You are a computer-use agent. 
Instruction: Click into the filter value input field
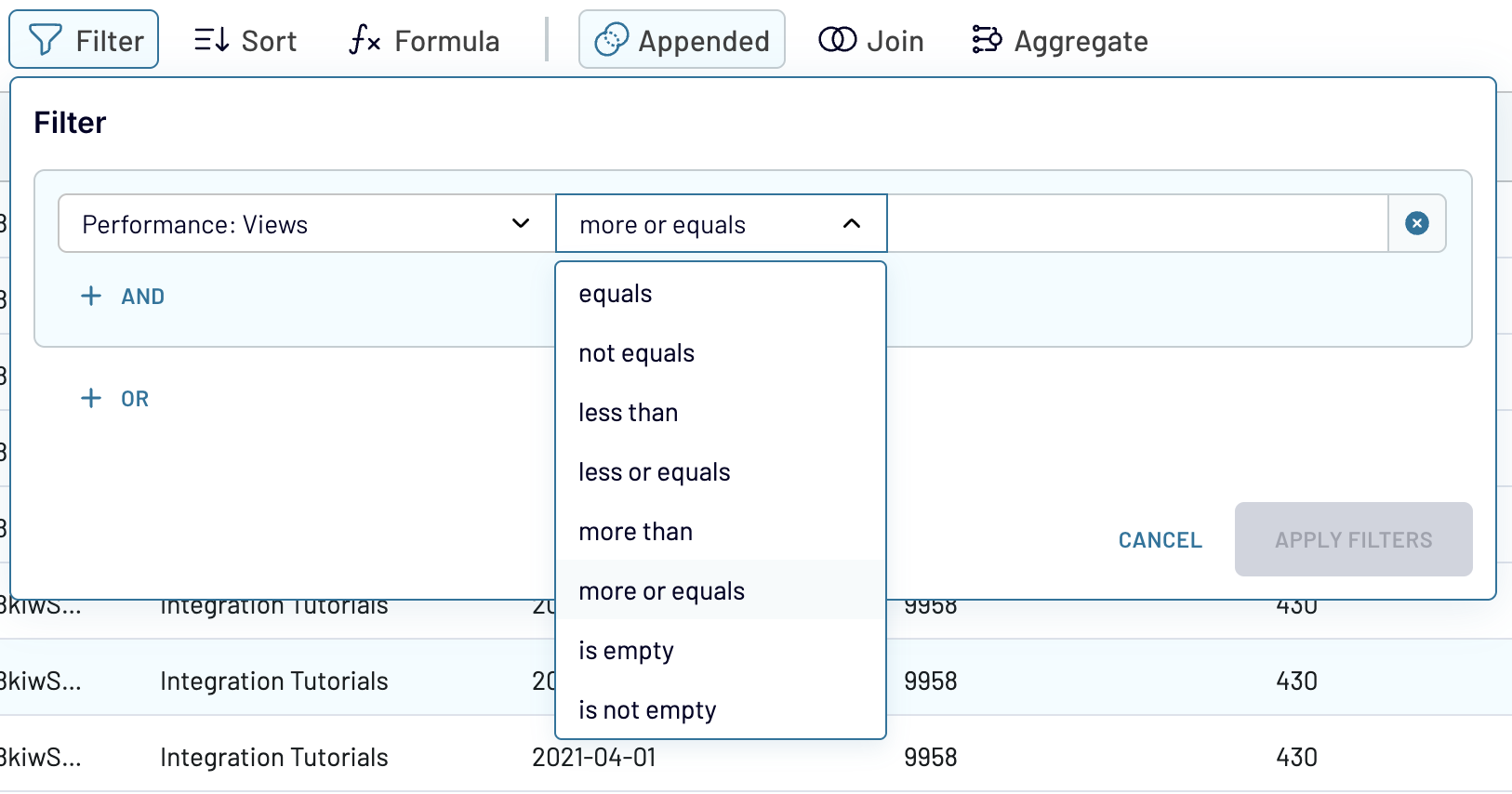point(1136,223)
